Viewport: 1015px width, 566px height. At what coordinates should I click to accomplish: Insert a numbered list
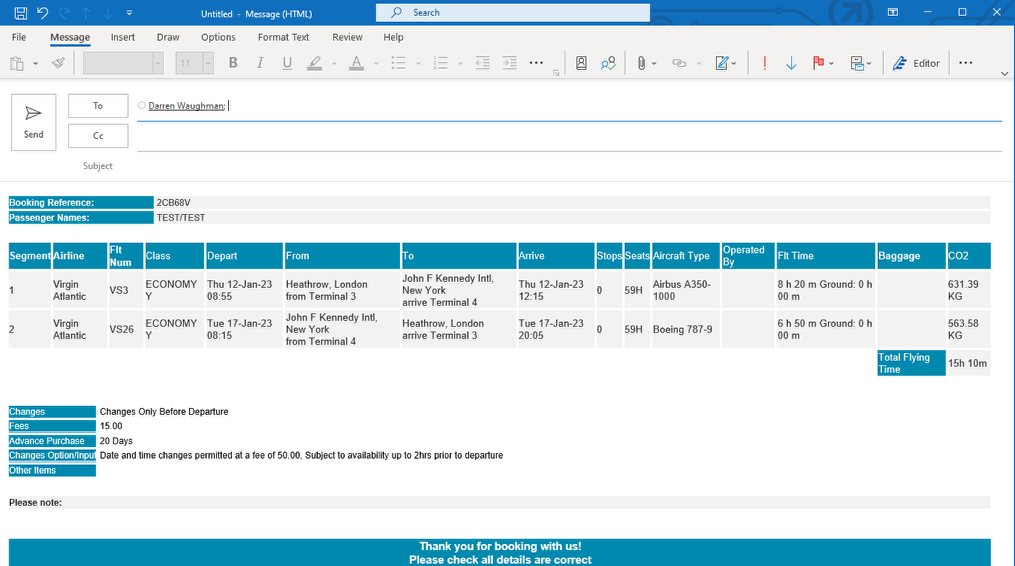point(441,63)
